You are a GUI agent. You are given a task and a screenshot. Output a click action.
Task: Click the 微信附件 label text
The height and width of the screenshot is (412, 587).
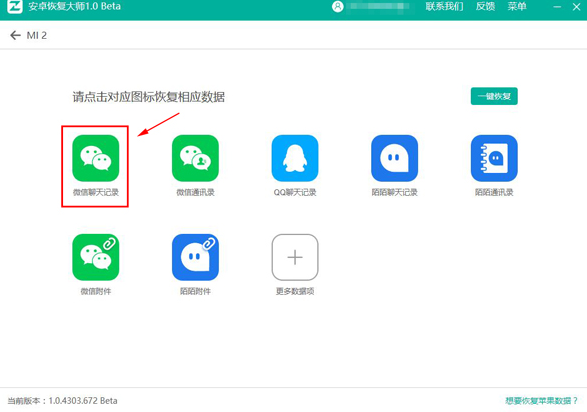pos(95,291)
